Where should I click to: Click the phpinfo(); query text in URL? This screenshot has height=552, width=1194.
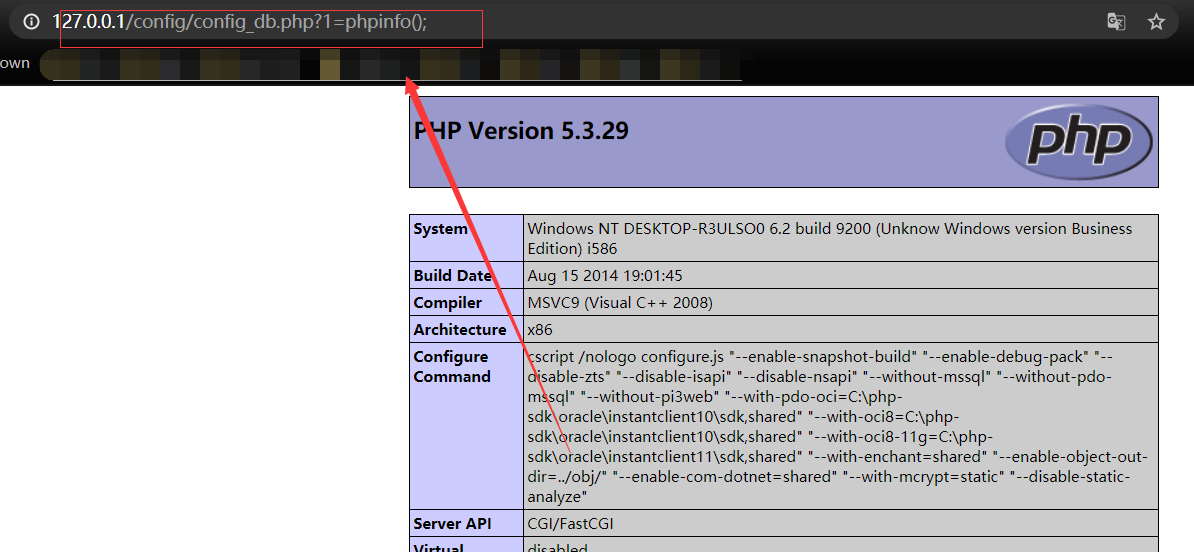pos(386,22)
